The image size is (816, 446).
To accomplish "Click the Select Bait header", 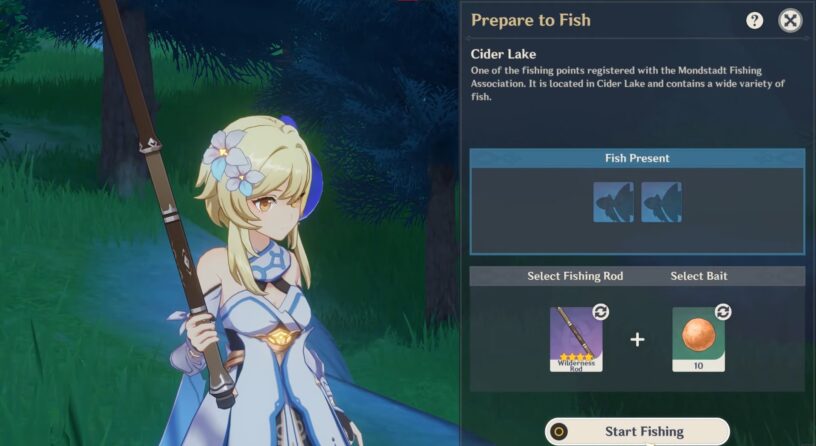I will coord(698,276).
